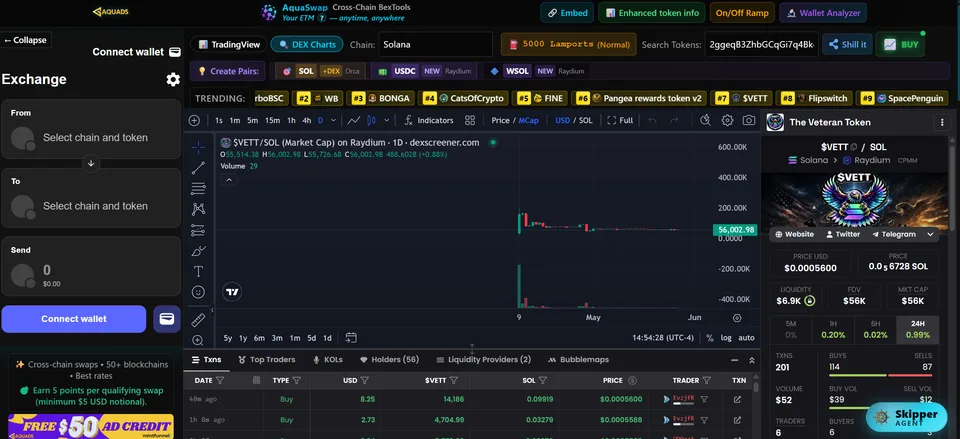Select the Fibonacci retracement tool
Viewport: 960px width, 439px height.
click(x=198, y=189)
